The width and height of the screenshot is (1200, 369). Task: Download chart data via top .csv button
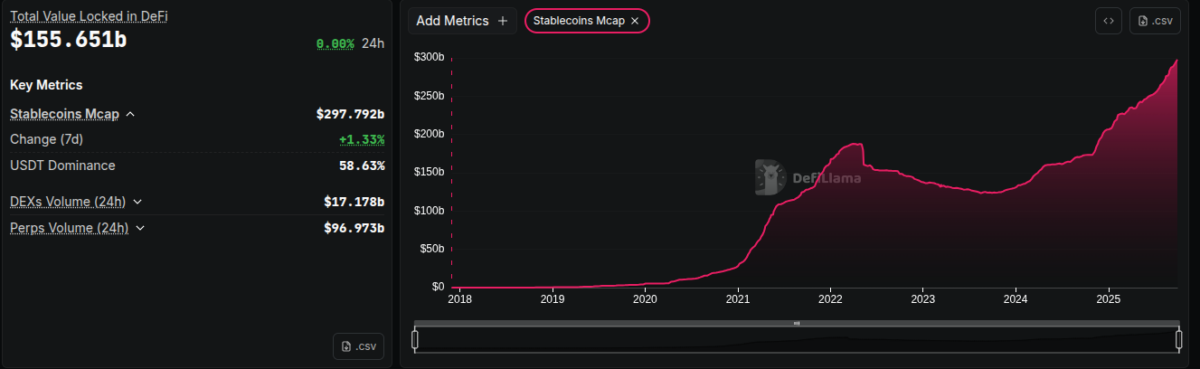(1155, 20)
